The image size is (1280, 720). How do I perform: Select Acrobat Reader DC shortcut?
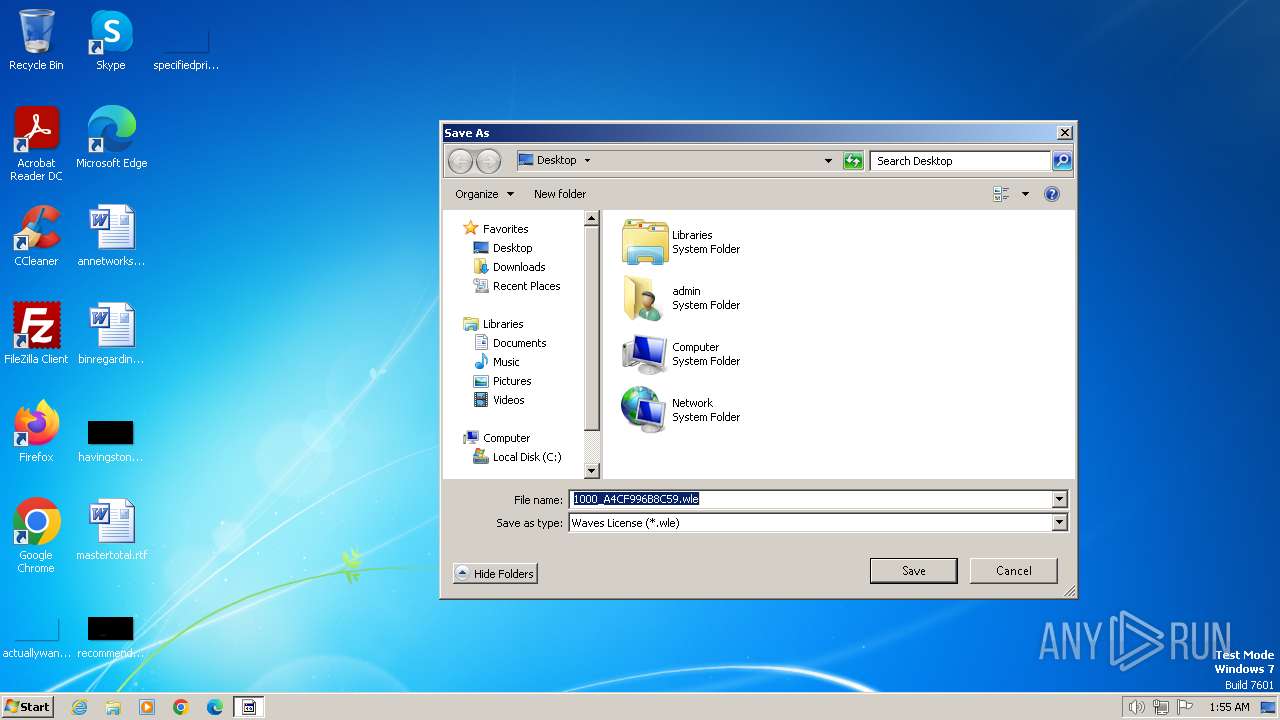[36, 144]
